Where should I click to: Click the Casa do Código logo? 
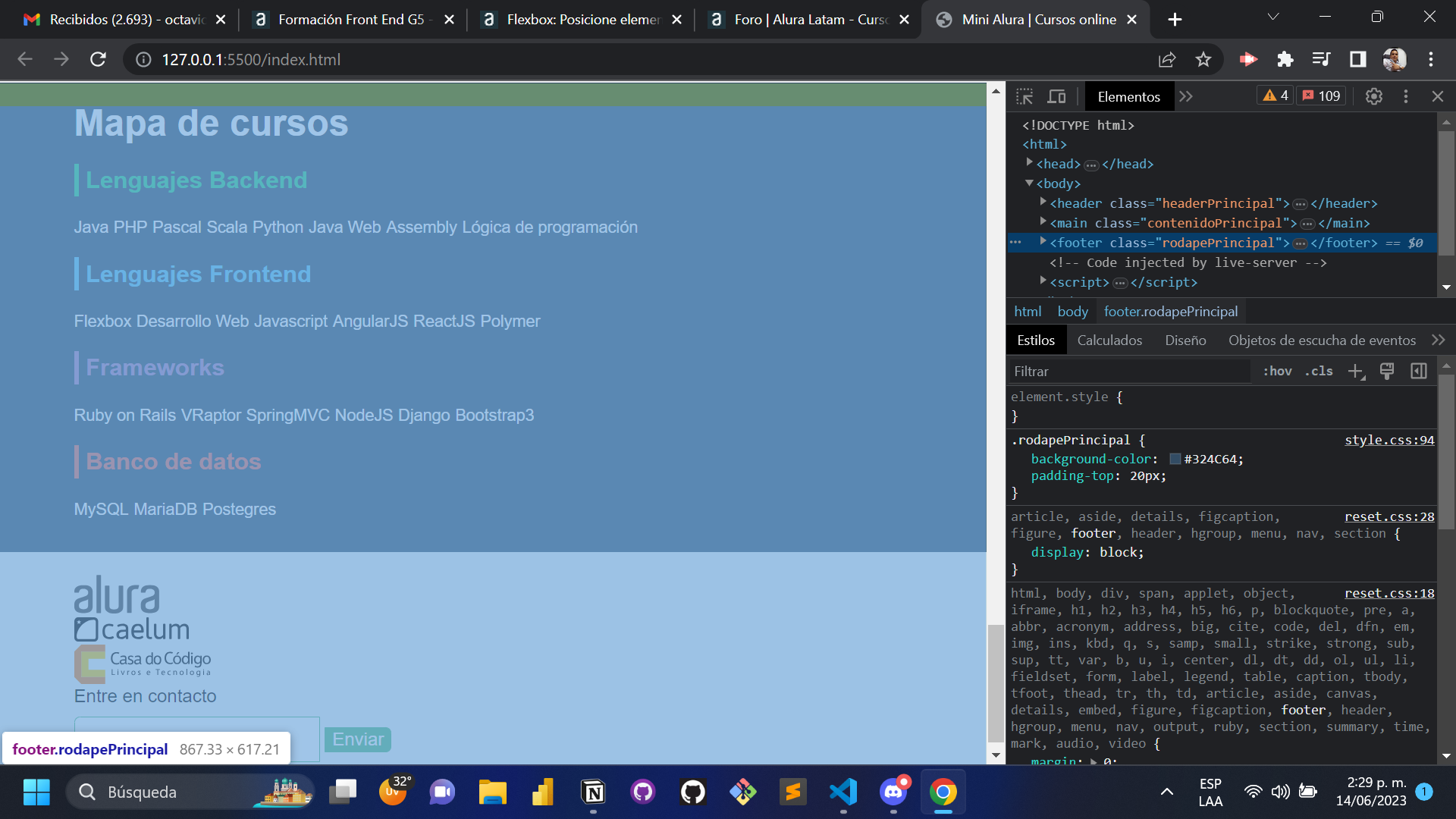tap(143, 664)
